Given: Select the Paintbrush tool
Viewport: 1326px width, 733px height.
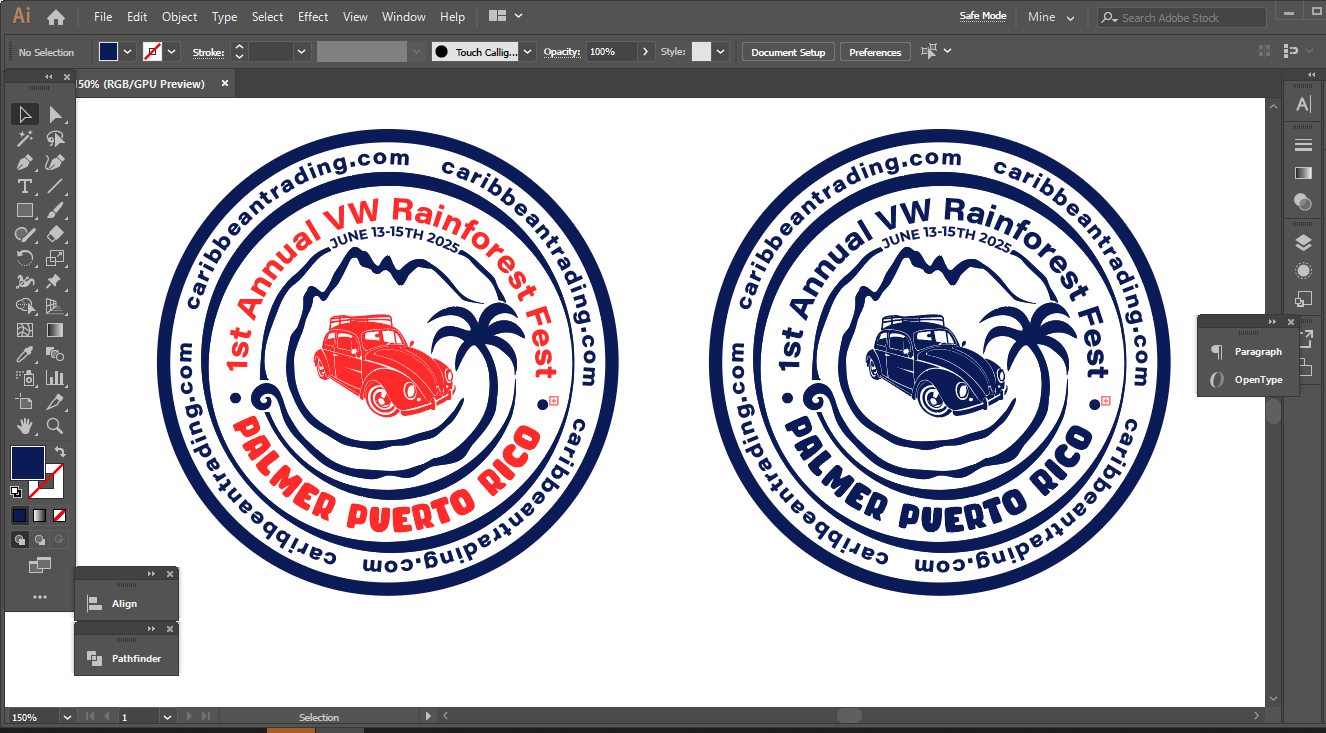Looking at the screenshot, I should (x=55, y=210).
